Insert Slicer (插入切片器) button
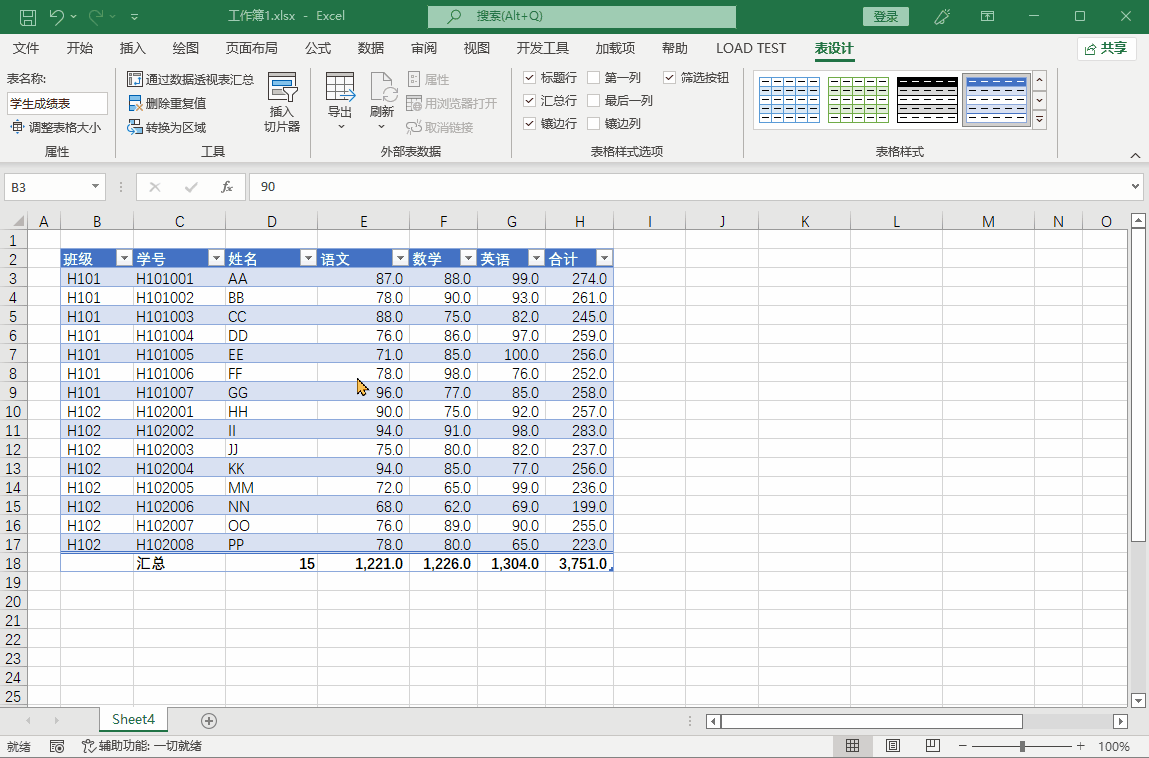The height and width of the screenshot is (758, 1149). (282, 103)
